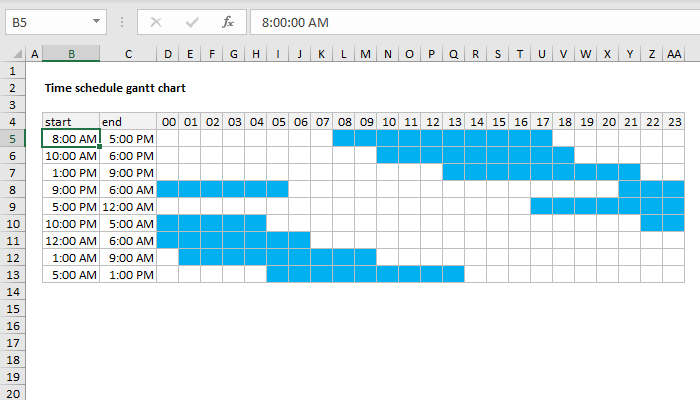The height and width of the screenshot is (400, 700).
Task: Click the Enter checkmark icon in formula bar
Action: point(192,22)
